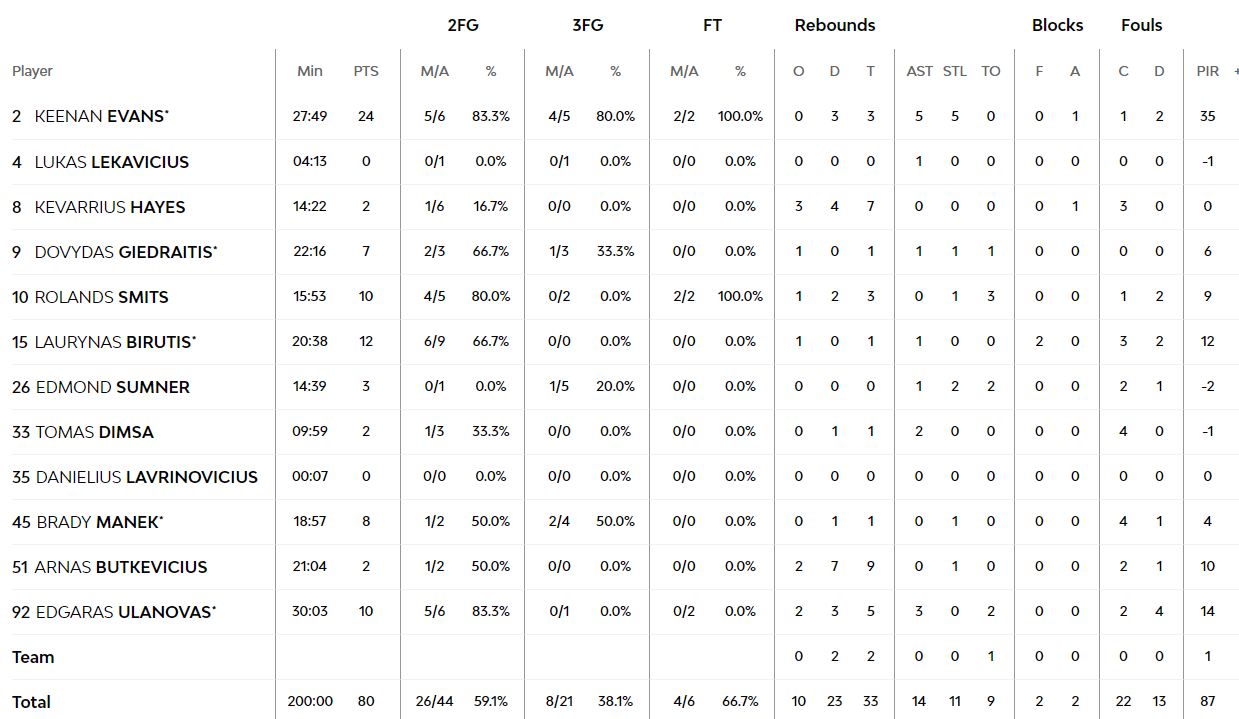Select the AST column header
The height and width of the screenshot is (719, 1239).
tap(920, 71)
